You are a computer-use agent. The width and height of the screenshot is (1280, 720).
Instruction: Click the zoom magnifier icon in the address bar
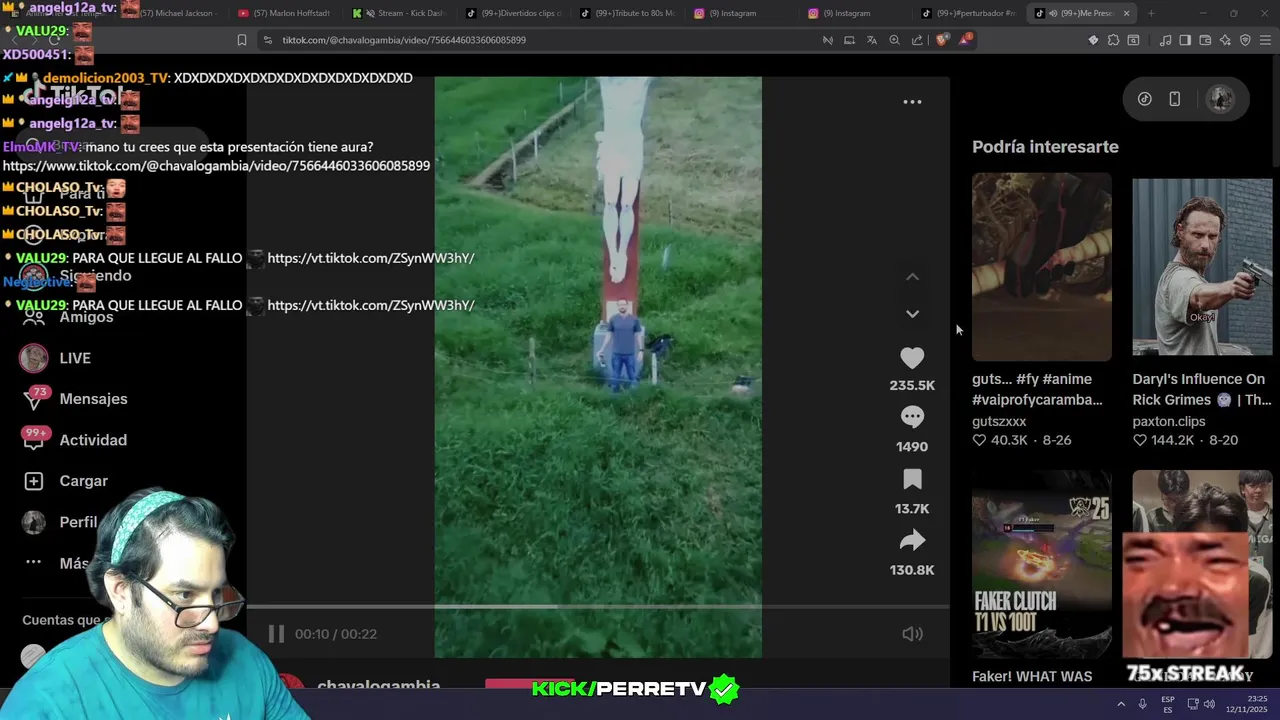pos(895,40)
